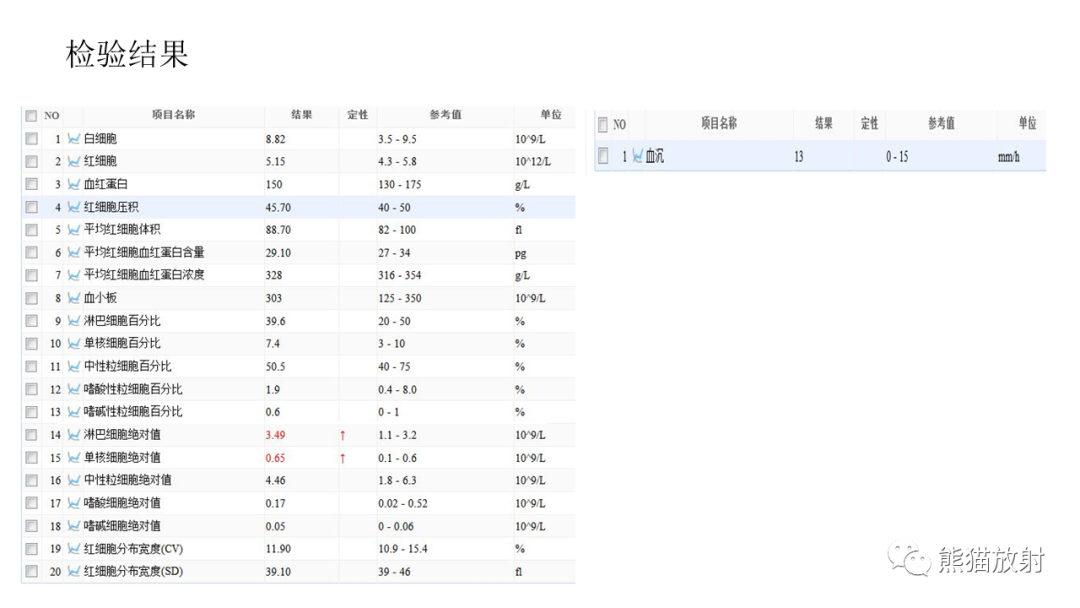Click the reference range 0.02 - 0.52
This screenshot has height=608, width=1080.
point(403,503)
